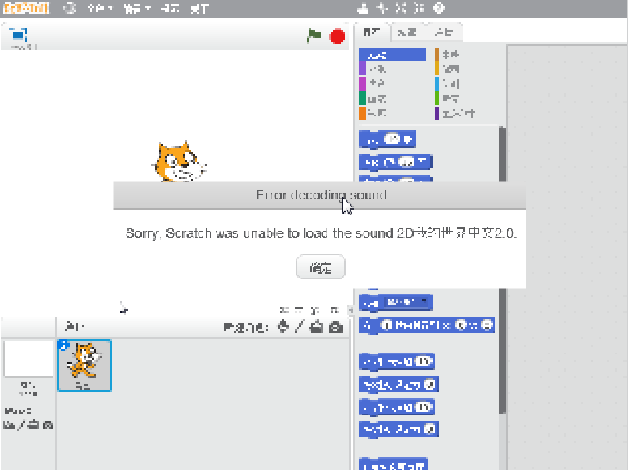Choose new sprite from library icon

point(284,326)
